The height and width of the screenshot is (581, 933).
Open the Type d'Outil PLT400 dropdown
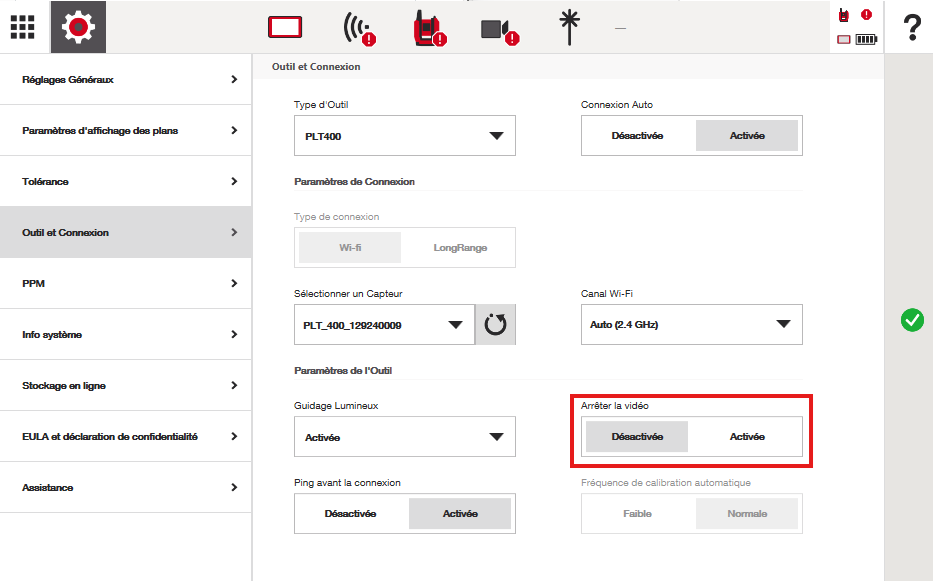click(405, 136)
